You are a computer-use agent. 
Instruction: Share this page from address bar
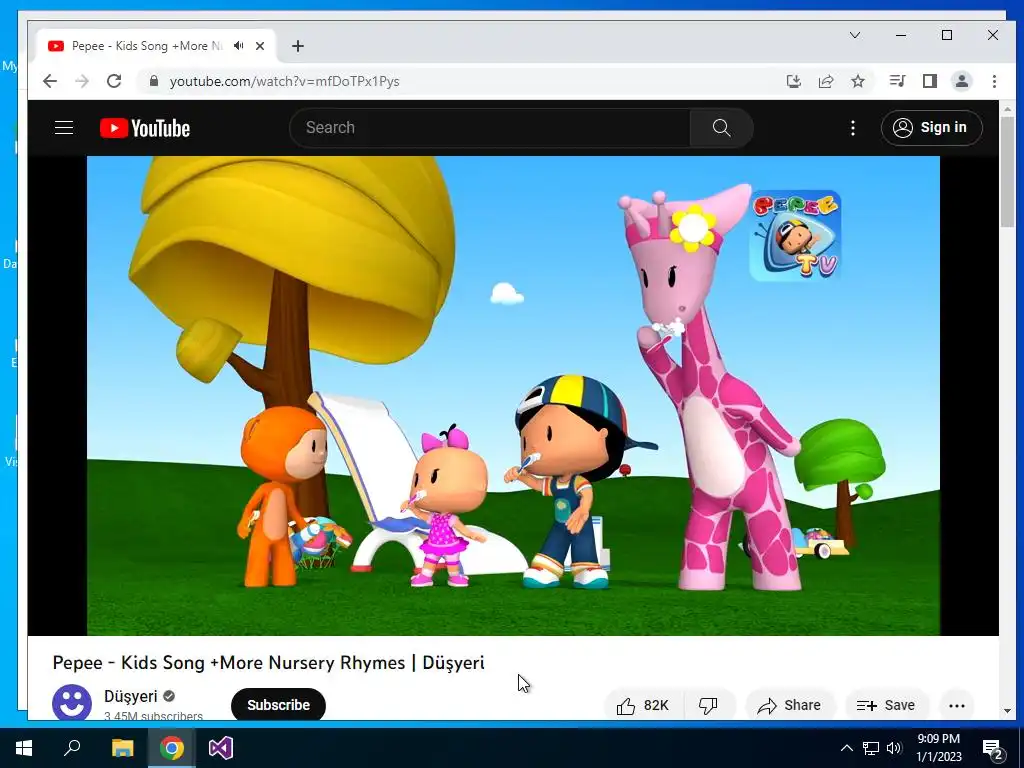point(825,81)
